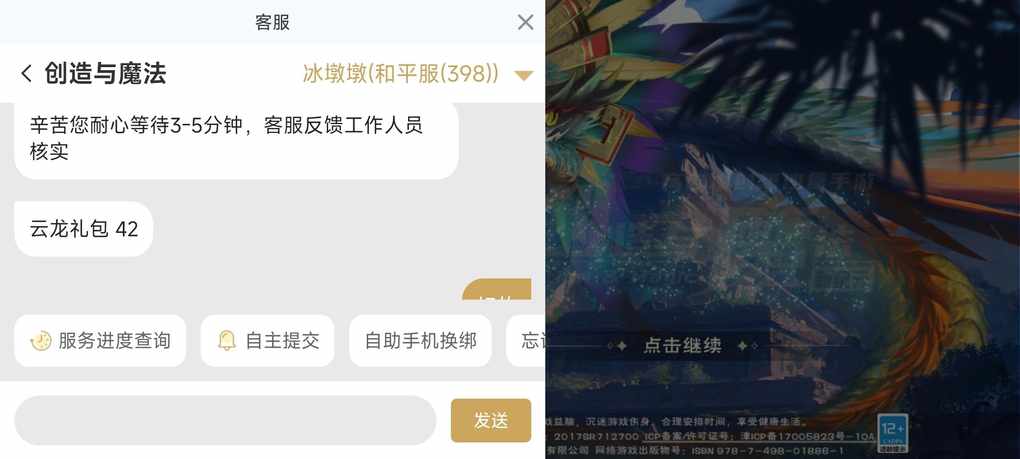Screen dimensions: 1020x459
Task: Click the 12+ age rating badge
Action: tap(892, 432)
